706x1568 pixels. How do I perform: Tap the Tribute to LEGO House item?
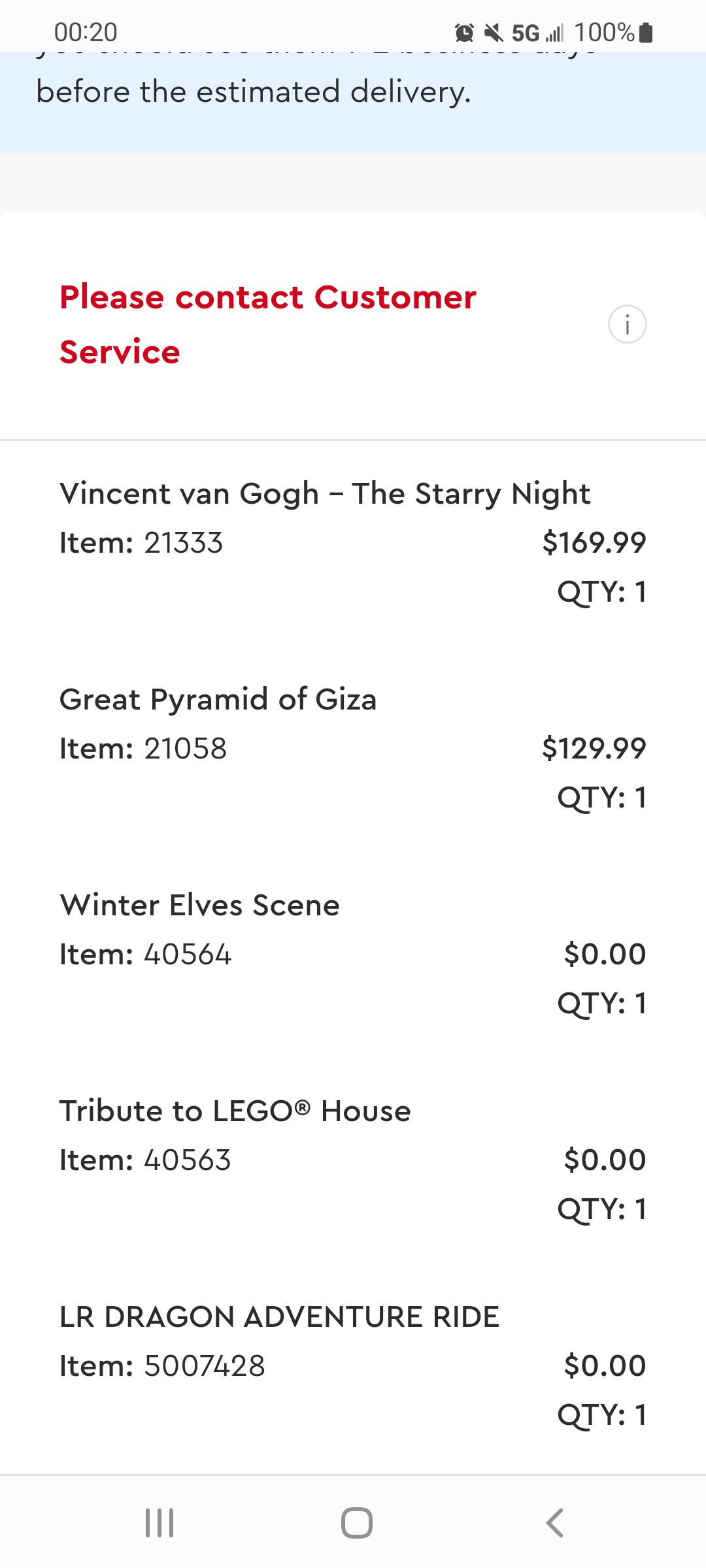click(235, 1111)
